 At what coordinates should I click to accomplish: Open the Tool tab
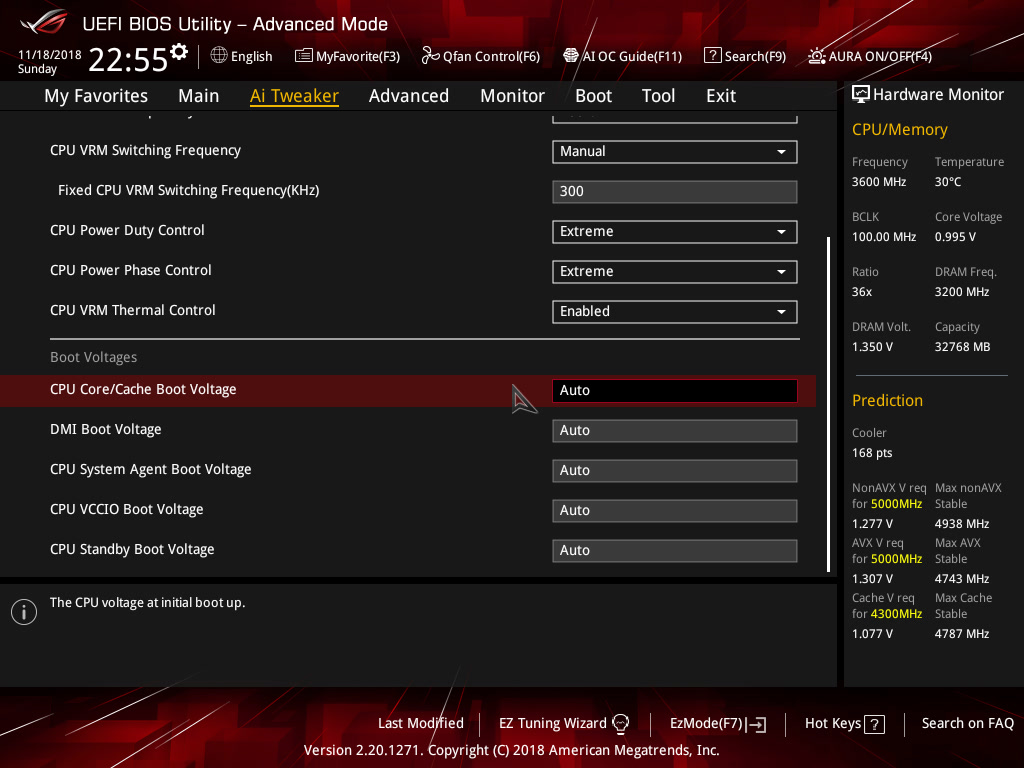click(x=658, y=96)
